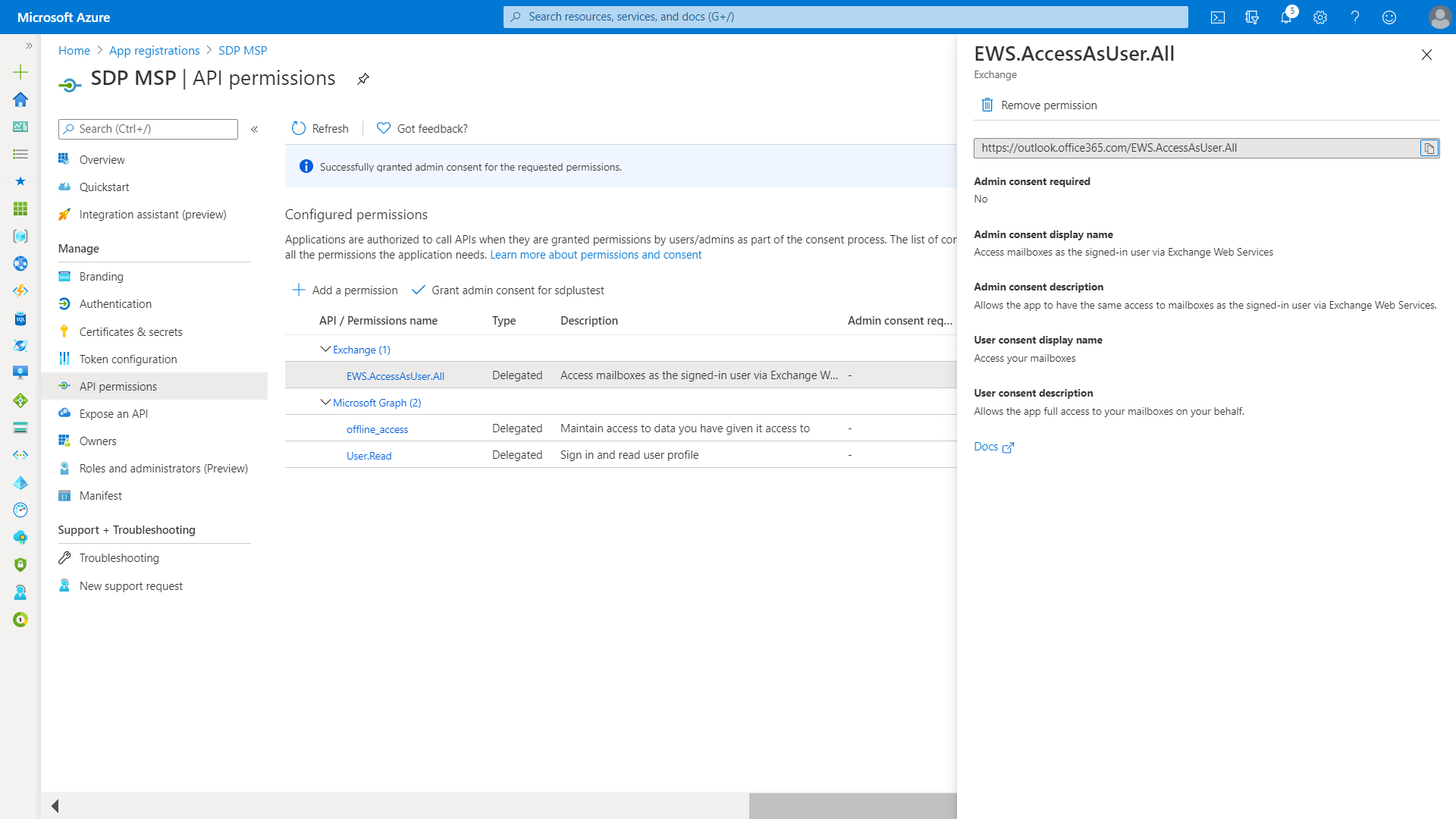This screenshot has width=1456, height=819.
Task: Click Add a permission button
Action: pos(345,290)
